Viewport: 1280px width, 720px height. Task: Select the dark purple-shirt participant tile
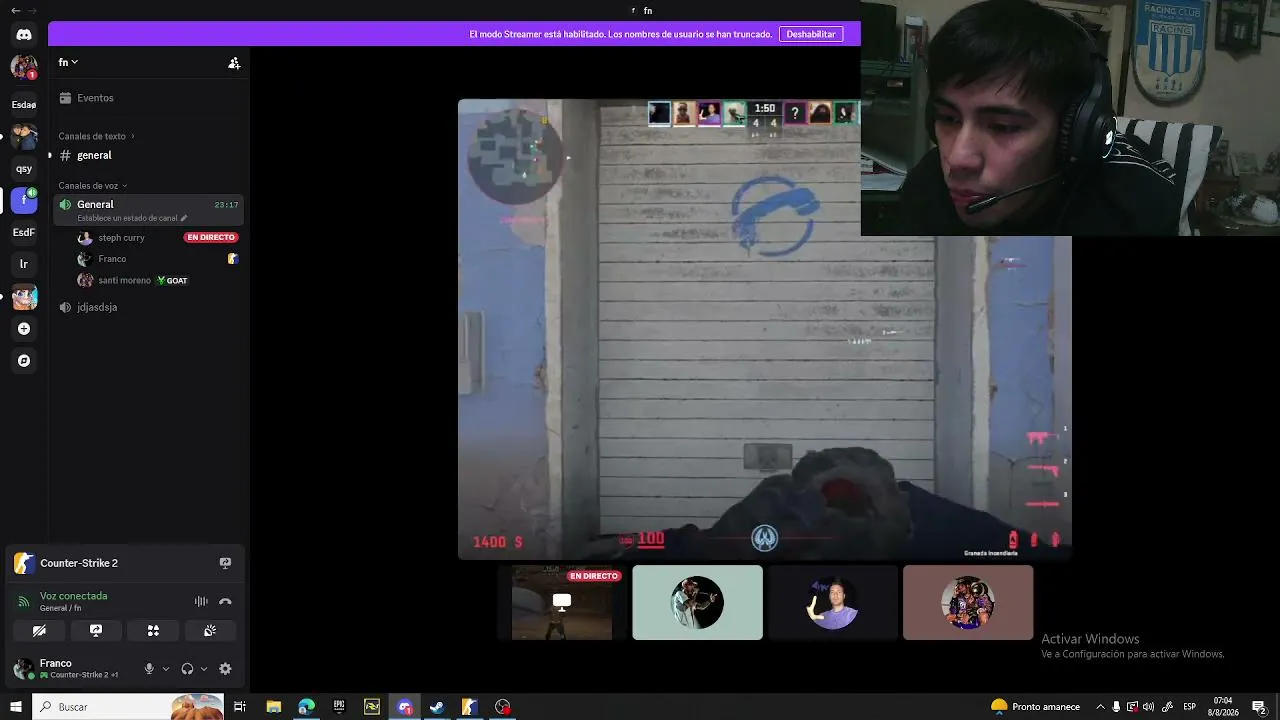click(833, 603)
